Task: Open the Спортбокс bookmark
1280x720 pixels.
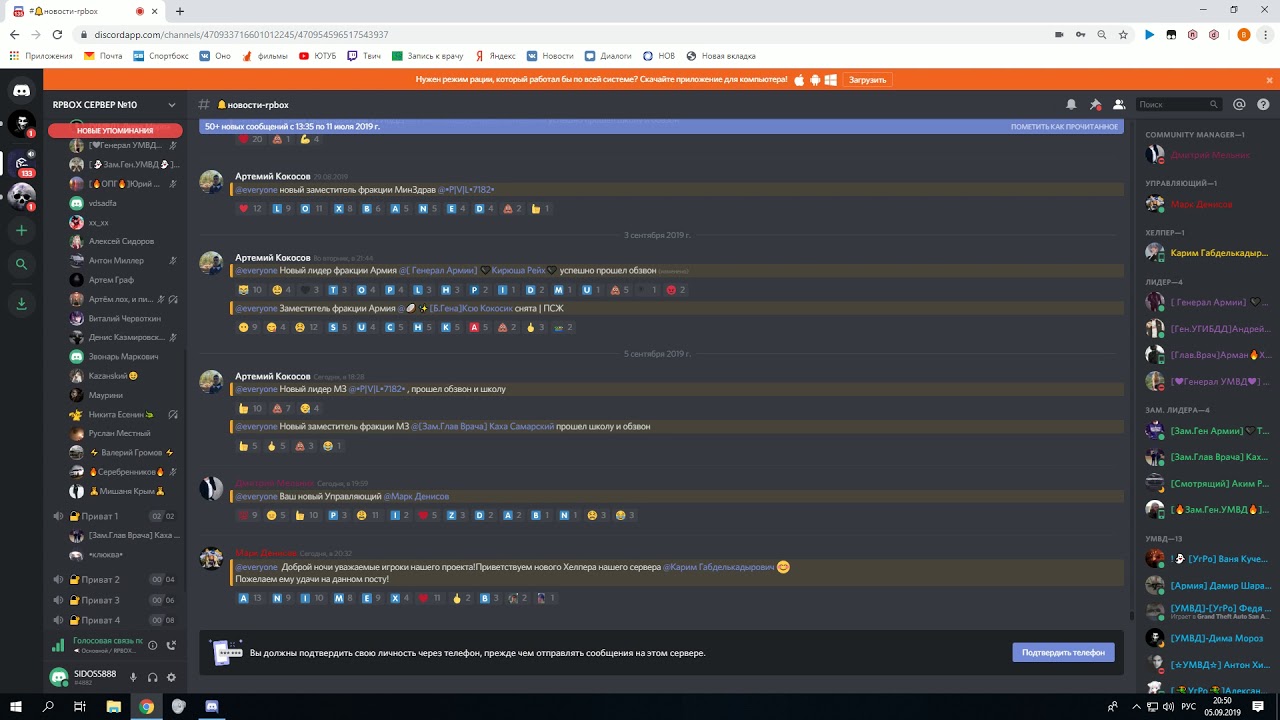Action: click(x=161, y=56)
